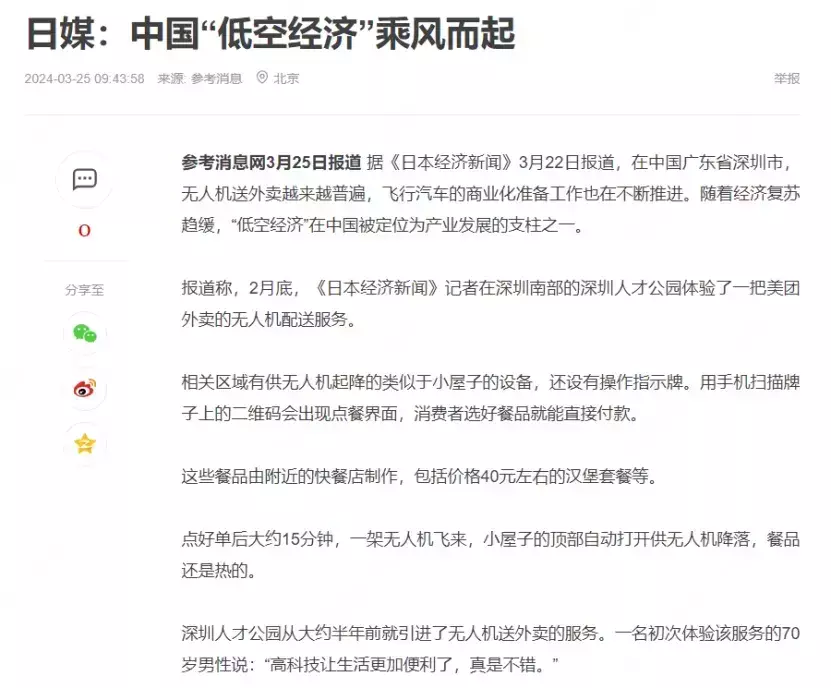Click the red comment count number
Image resolution: width=831 pixels, height=688 pixels.
(x=84, y=231)
